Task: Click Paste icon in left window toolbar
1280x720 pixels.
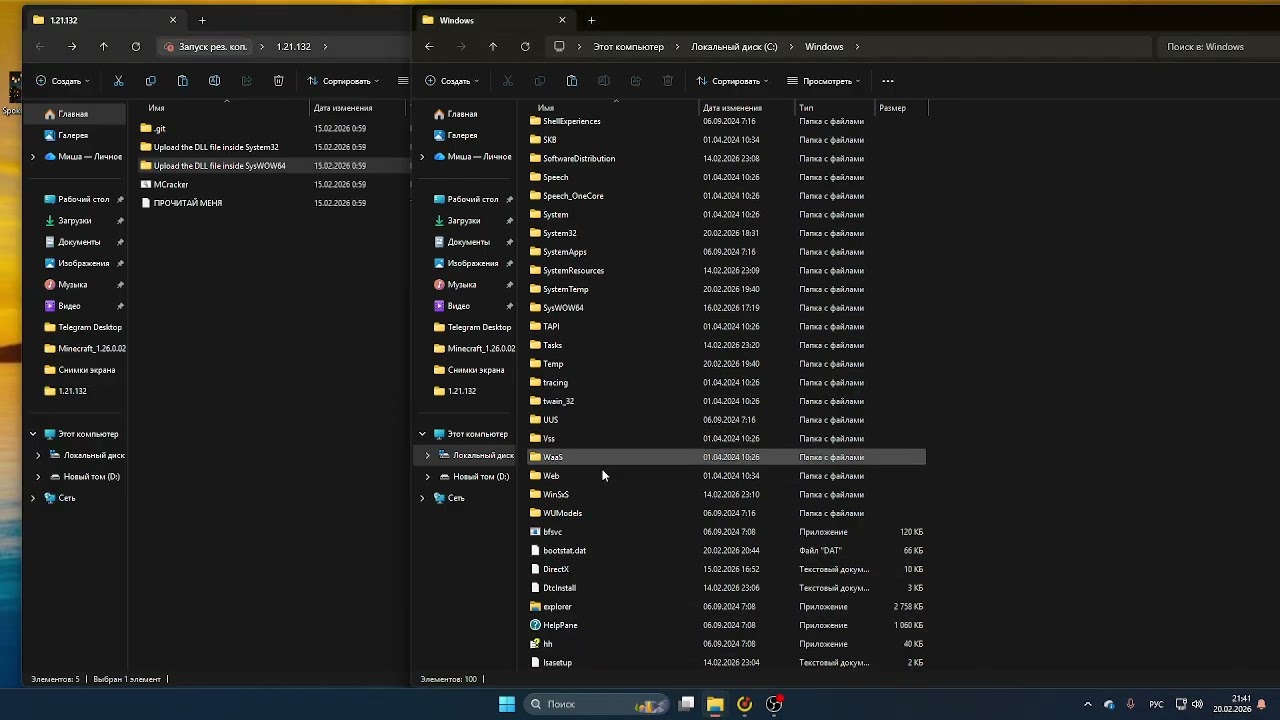Action: [x=182, y=81]
